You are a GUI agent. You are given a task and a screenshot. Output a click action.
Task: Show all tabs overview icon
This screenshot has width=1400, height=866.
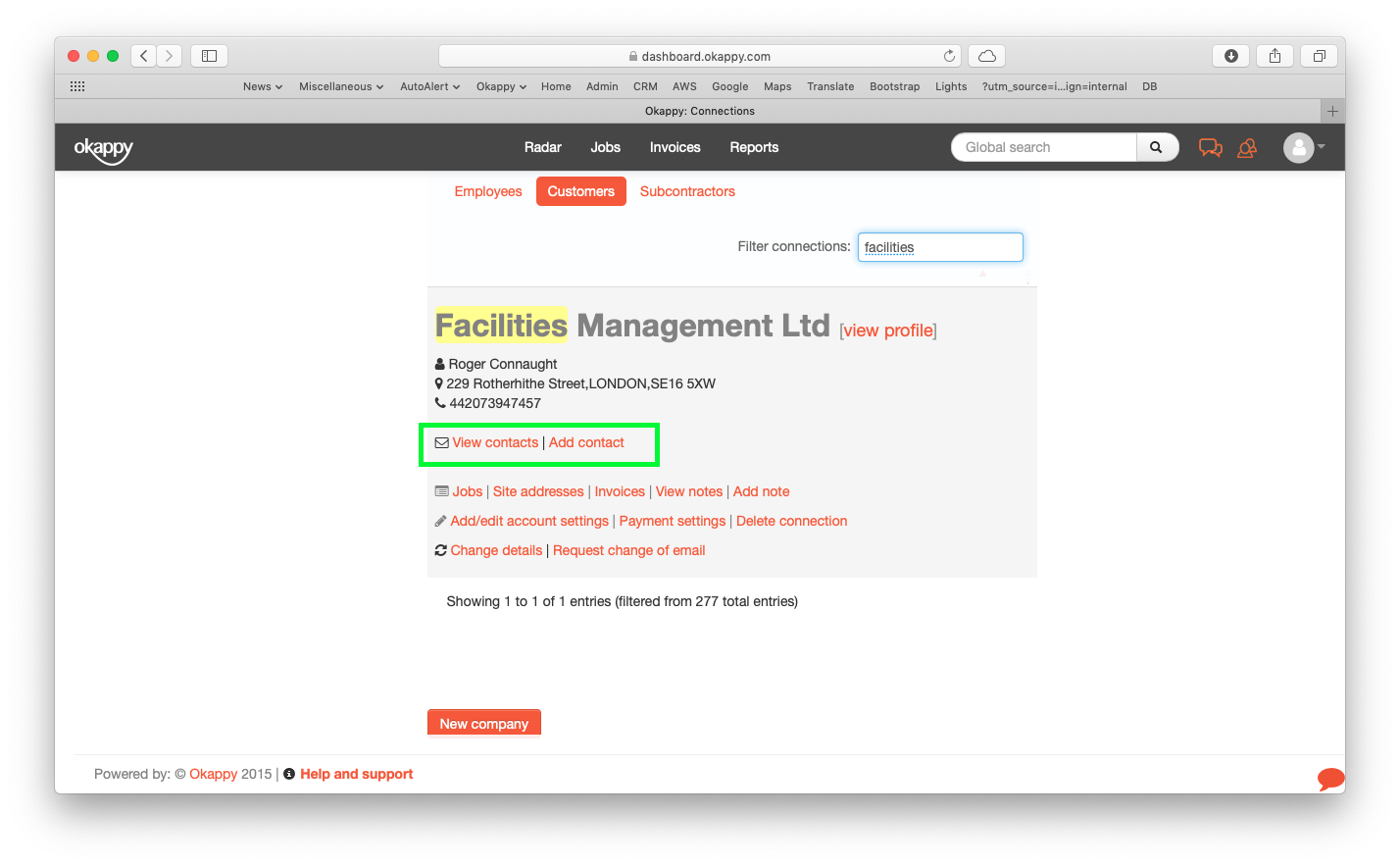click(x=1320, y=56)
